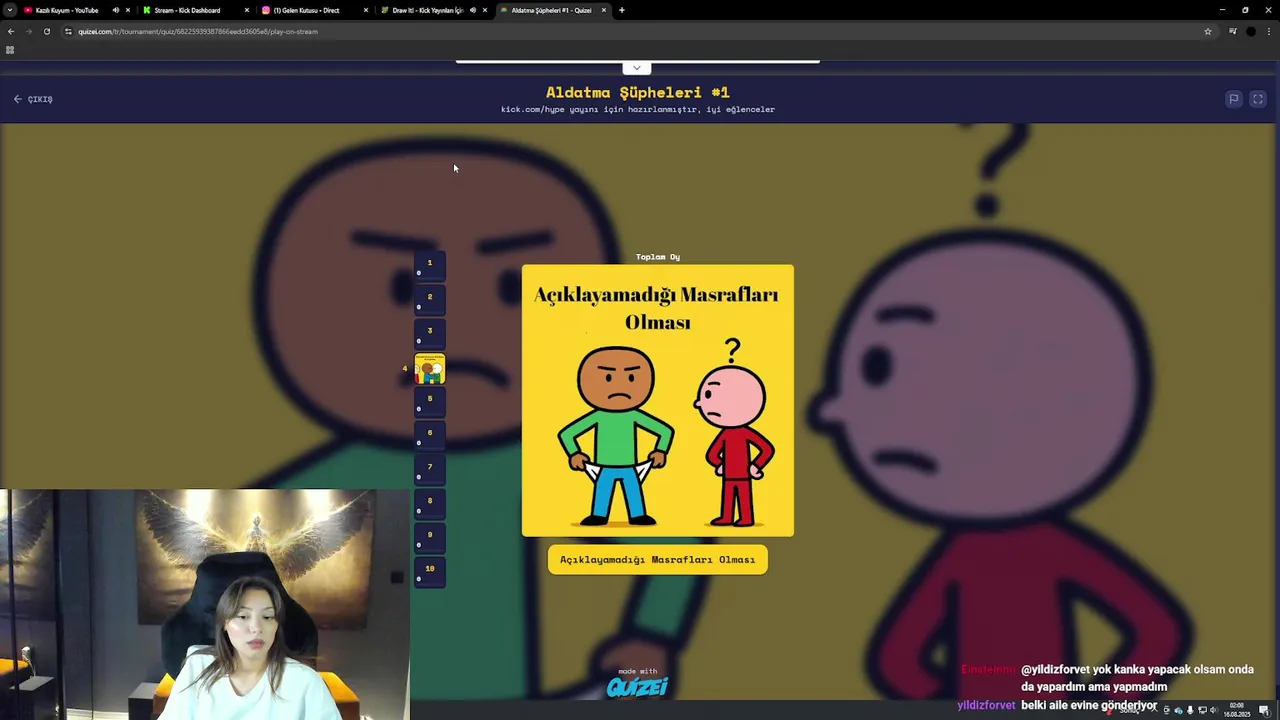Close the Gelen Kutusu Direct tab
This screenshot has height=720, width=1280.
(365, 10)
